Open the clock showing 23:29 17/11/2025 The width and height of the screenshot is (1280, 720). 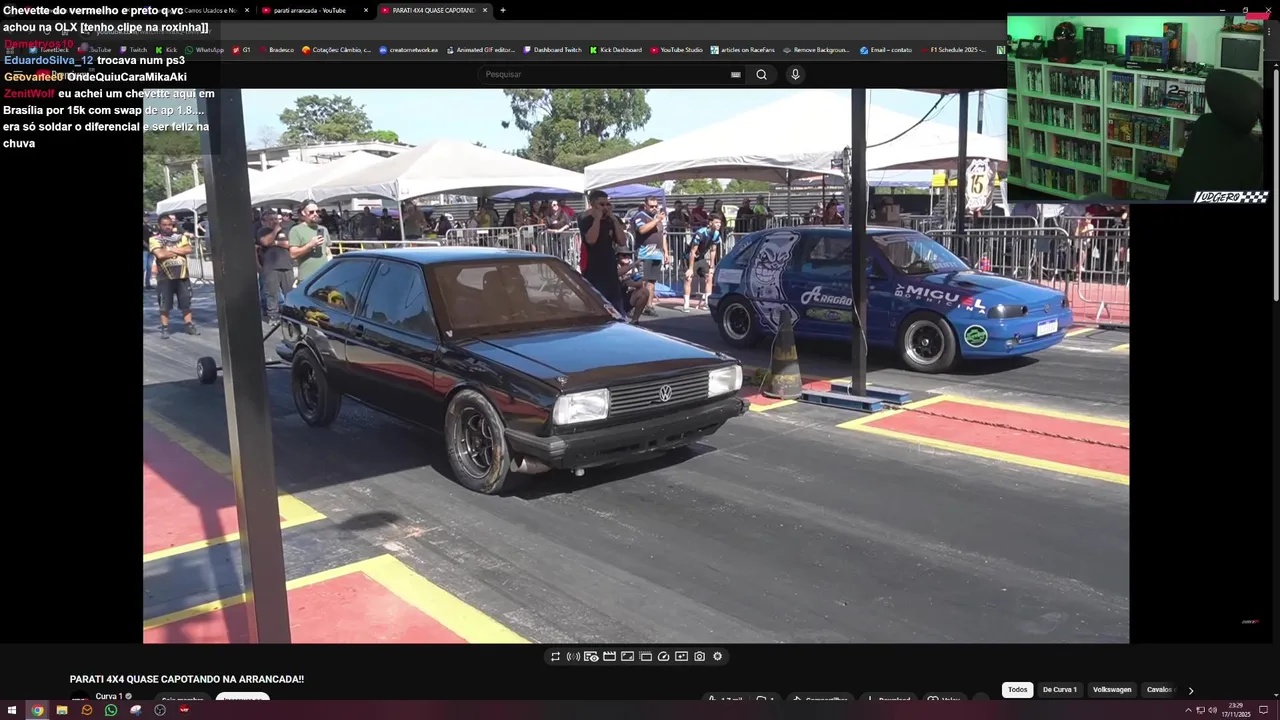click(x=1236, y=710)
